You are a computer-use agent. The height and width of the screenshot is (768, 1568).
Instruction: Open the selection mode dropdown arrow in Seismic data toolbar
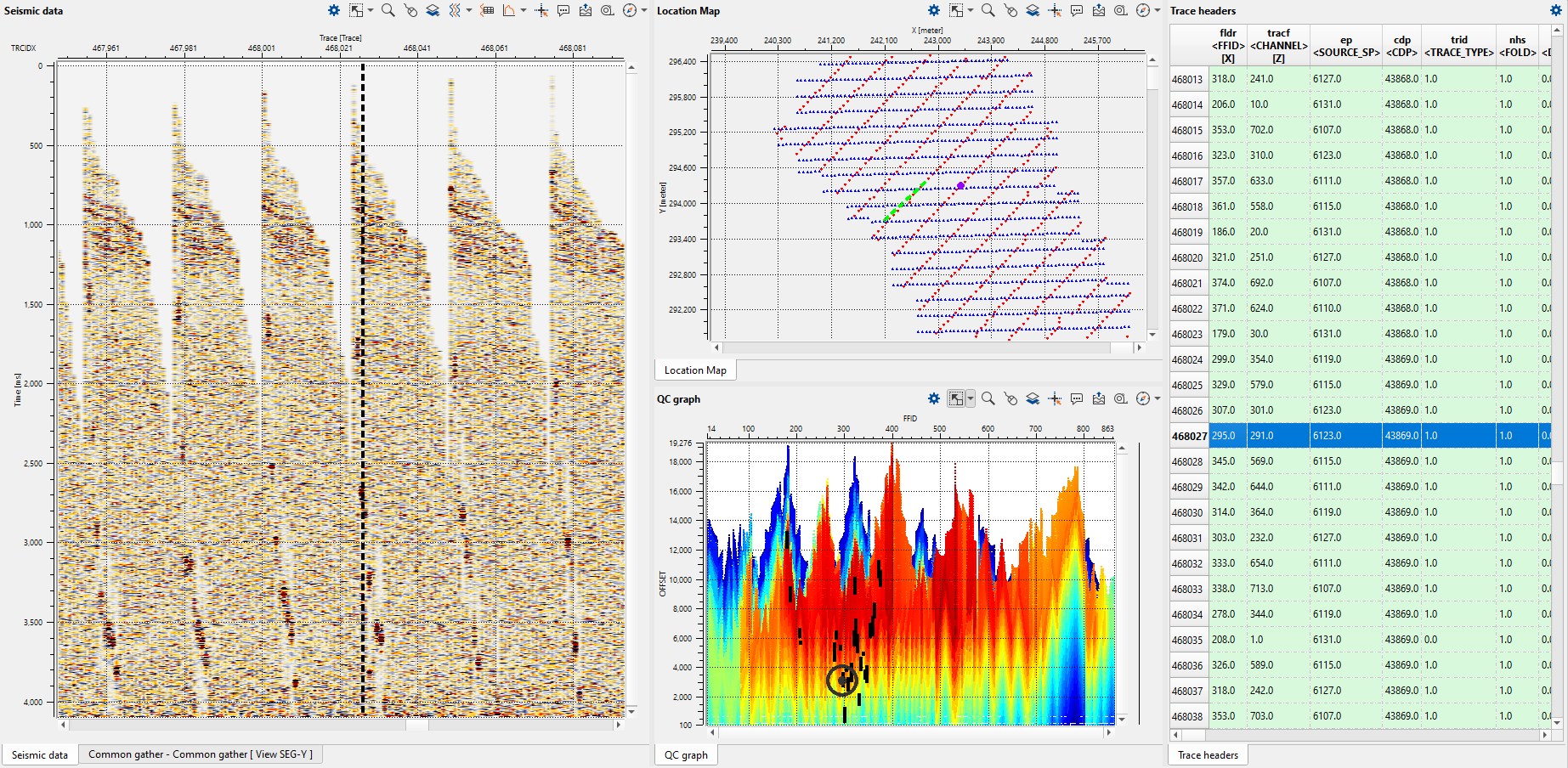pos(371,10)
